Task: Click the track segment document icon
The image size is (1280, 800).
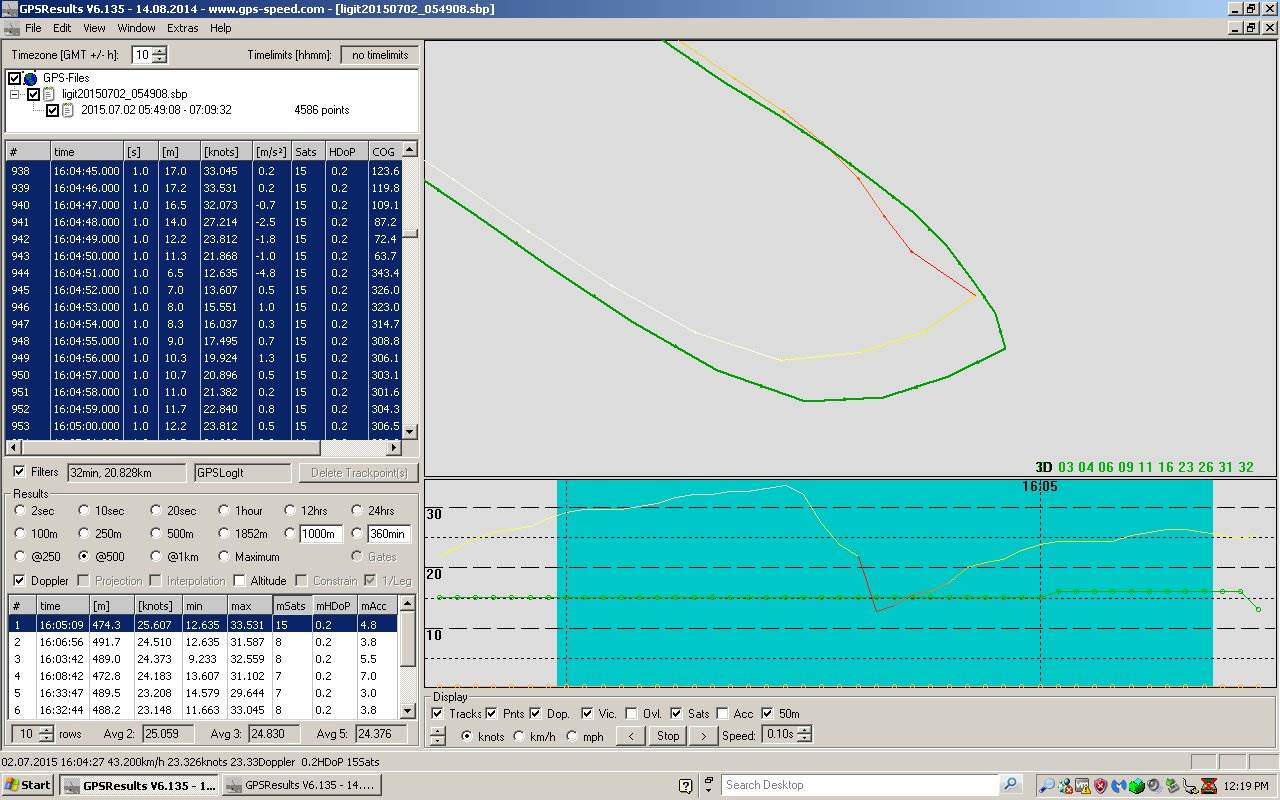Action: pos(68,110)
